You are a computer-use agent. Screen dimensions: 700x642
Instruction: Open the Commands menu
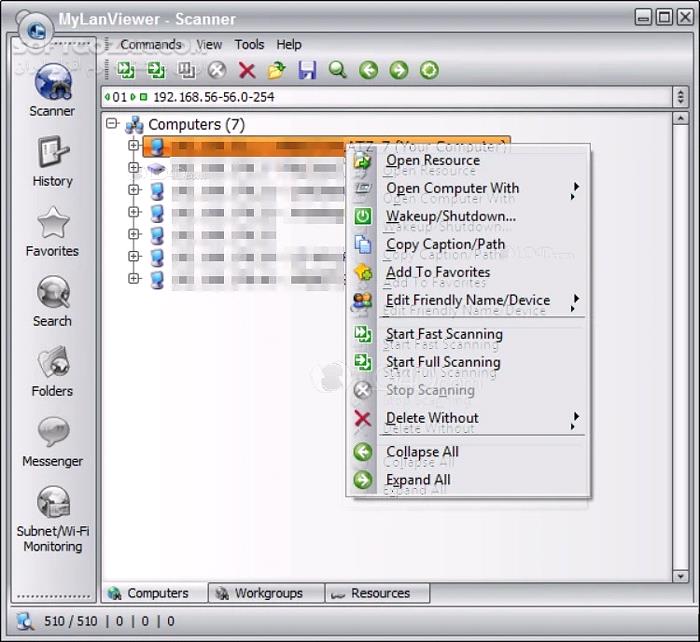150,45
